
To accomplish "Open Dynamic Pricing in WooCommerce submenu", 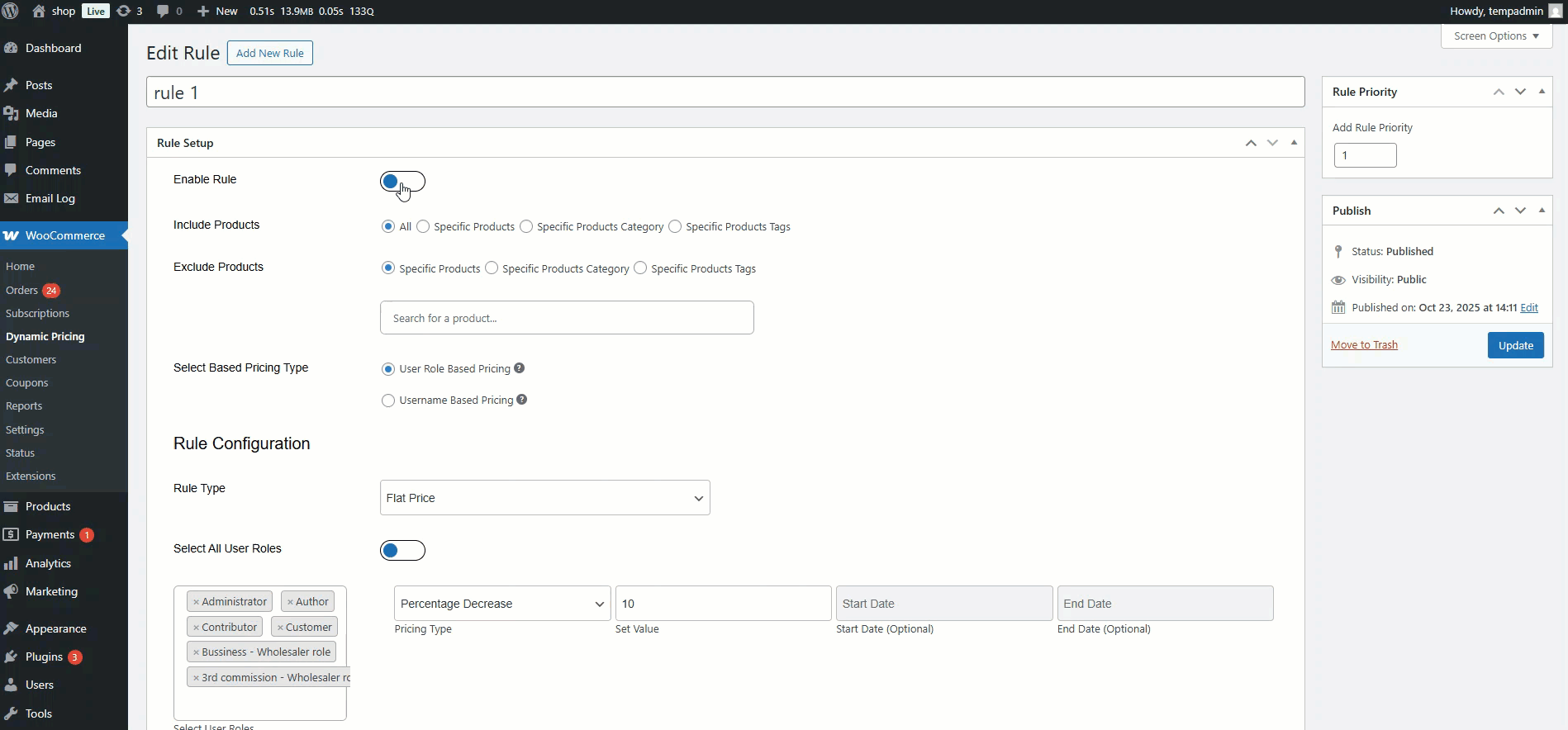I will point(45,336).
